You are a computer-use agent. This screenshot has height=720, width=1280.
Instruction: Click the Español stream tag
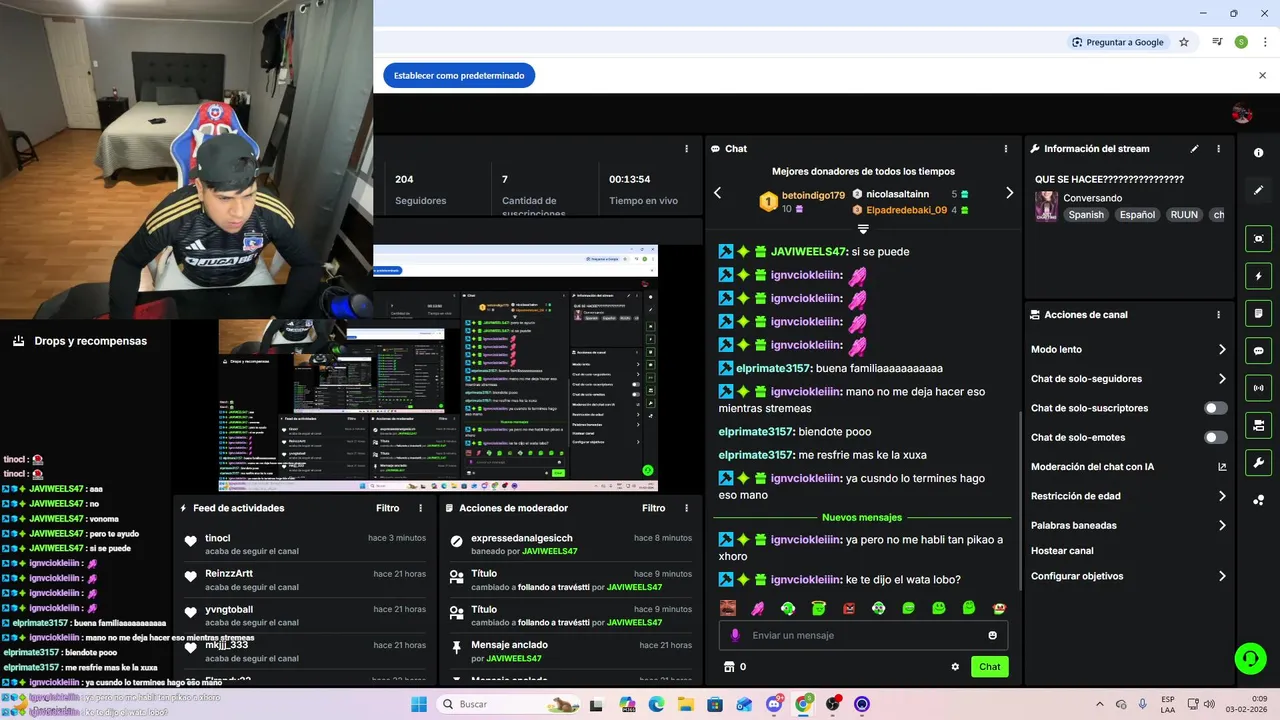[x=1137, y=215]
